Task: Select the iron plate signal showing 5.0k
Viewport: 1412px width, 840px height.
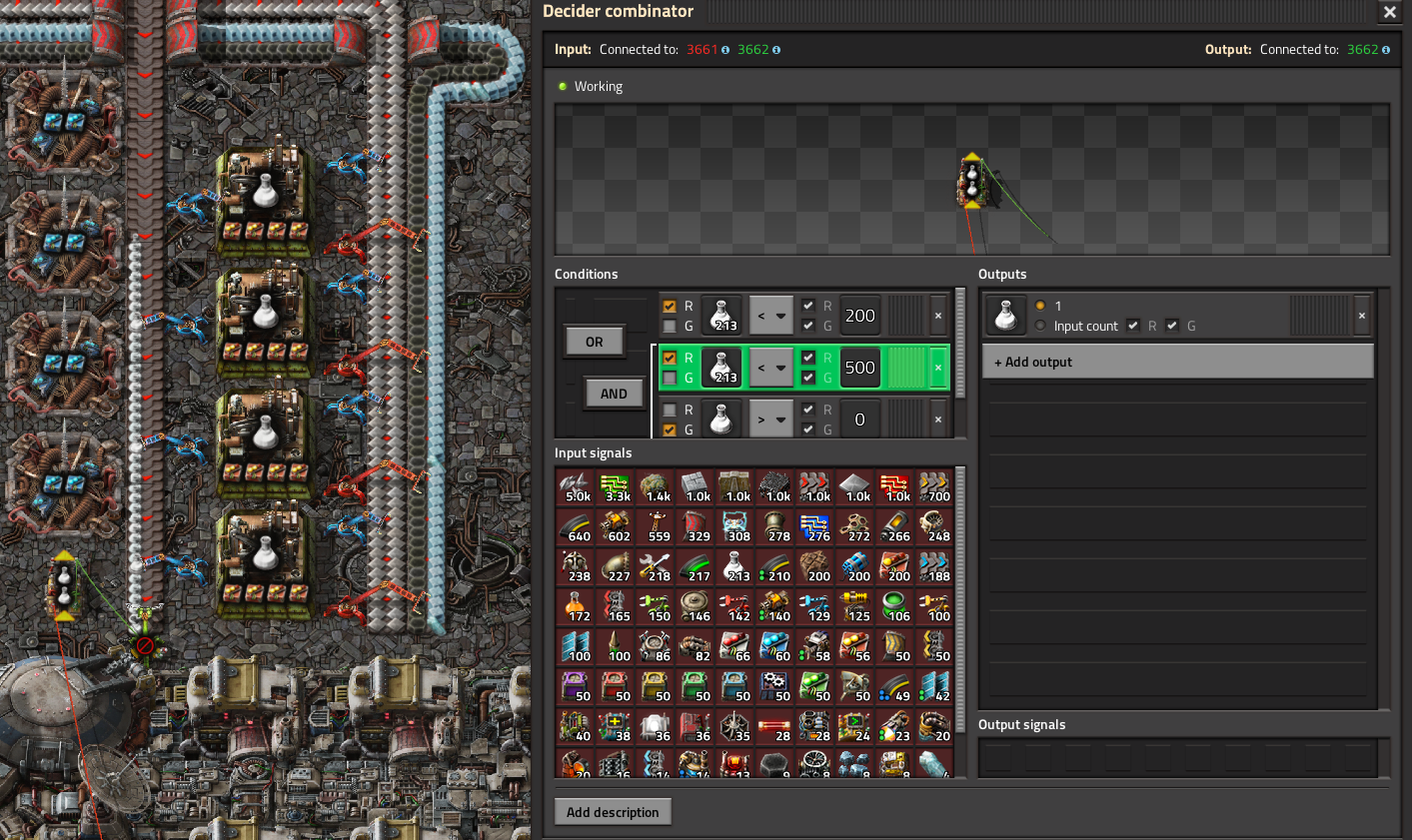Action: tap(576, 487)
